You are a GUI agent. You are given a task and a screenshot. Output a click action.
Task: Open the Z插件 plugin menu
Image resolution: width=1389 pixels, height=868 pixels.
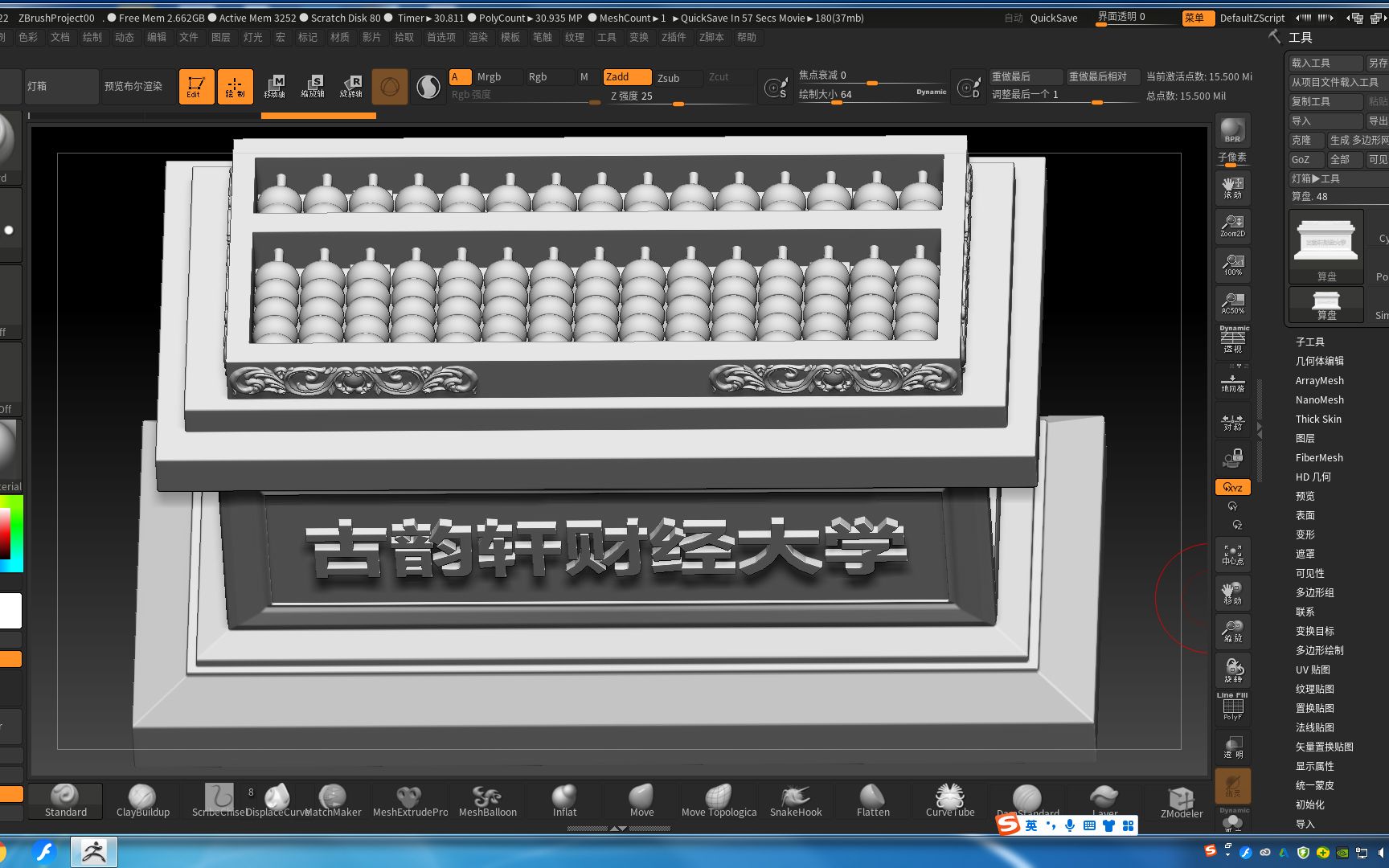674,37
